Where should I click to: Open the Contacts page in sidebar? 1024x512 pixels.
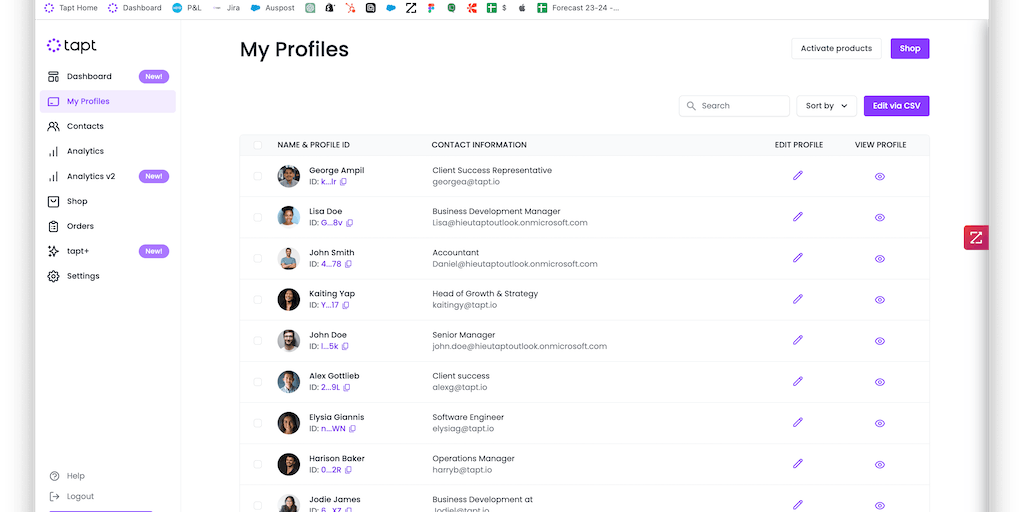(x=85, y=126)
